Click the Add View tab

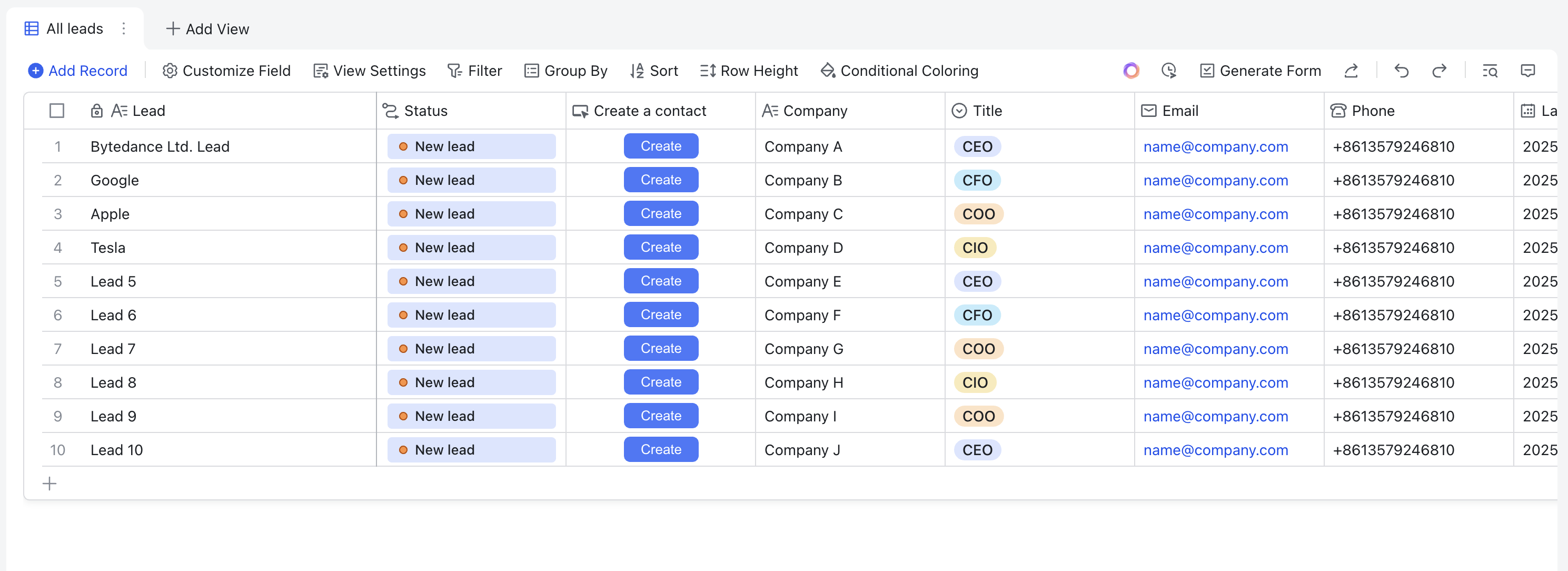coord(207,28)
